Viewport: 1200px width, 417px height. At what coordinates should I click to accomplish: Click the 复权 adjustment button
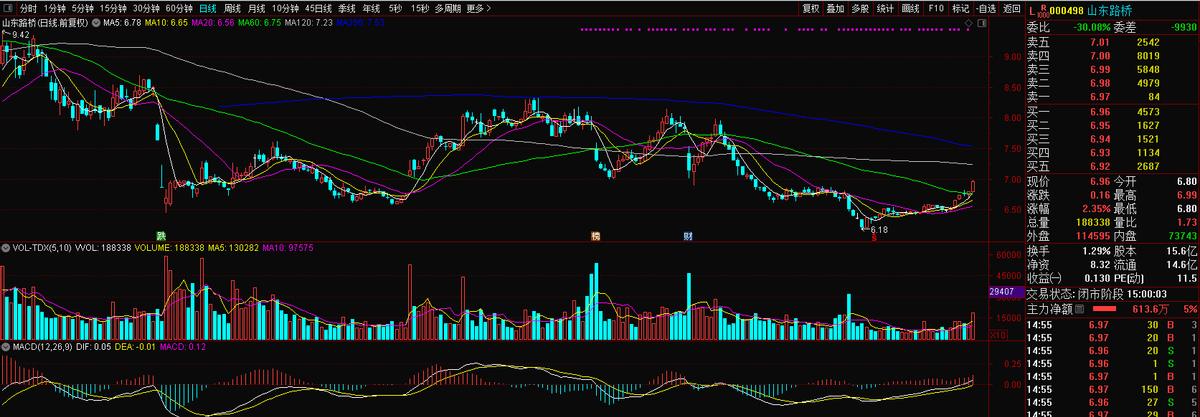coord(811,8)
